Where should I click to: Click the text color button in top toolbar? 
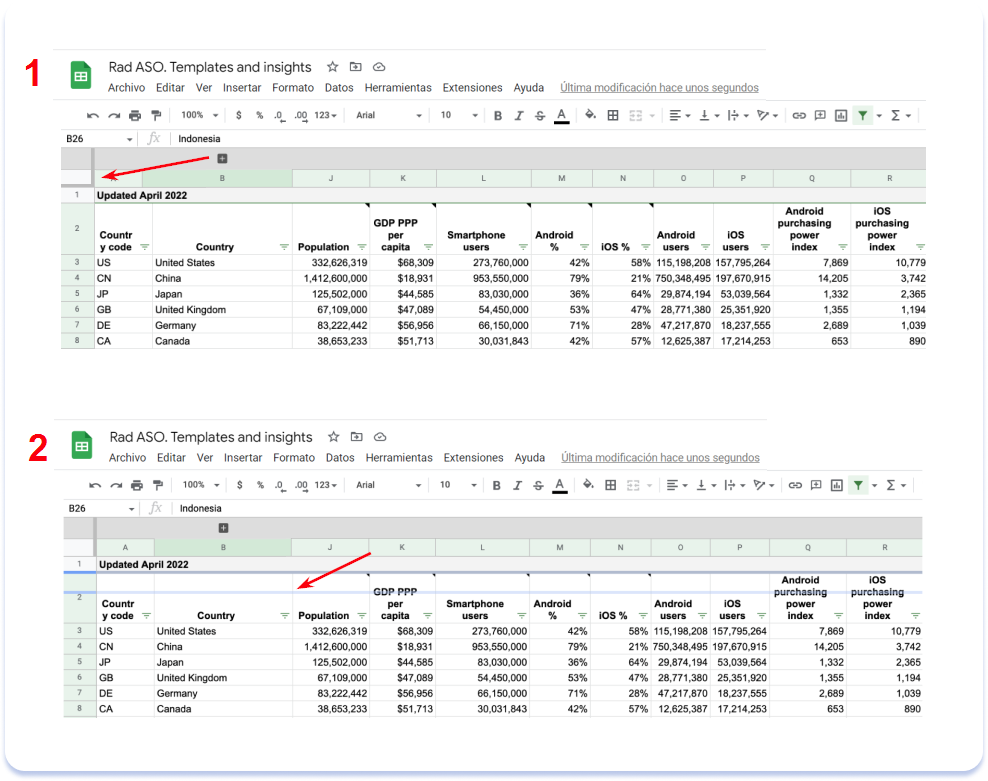(x=561, y=116)
